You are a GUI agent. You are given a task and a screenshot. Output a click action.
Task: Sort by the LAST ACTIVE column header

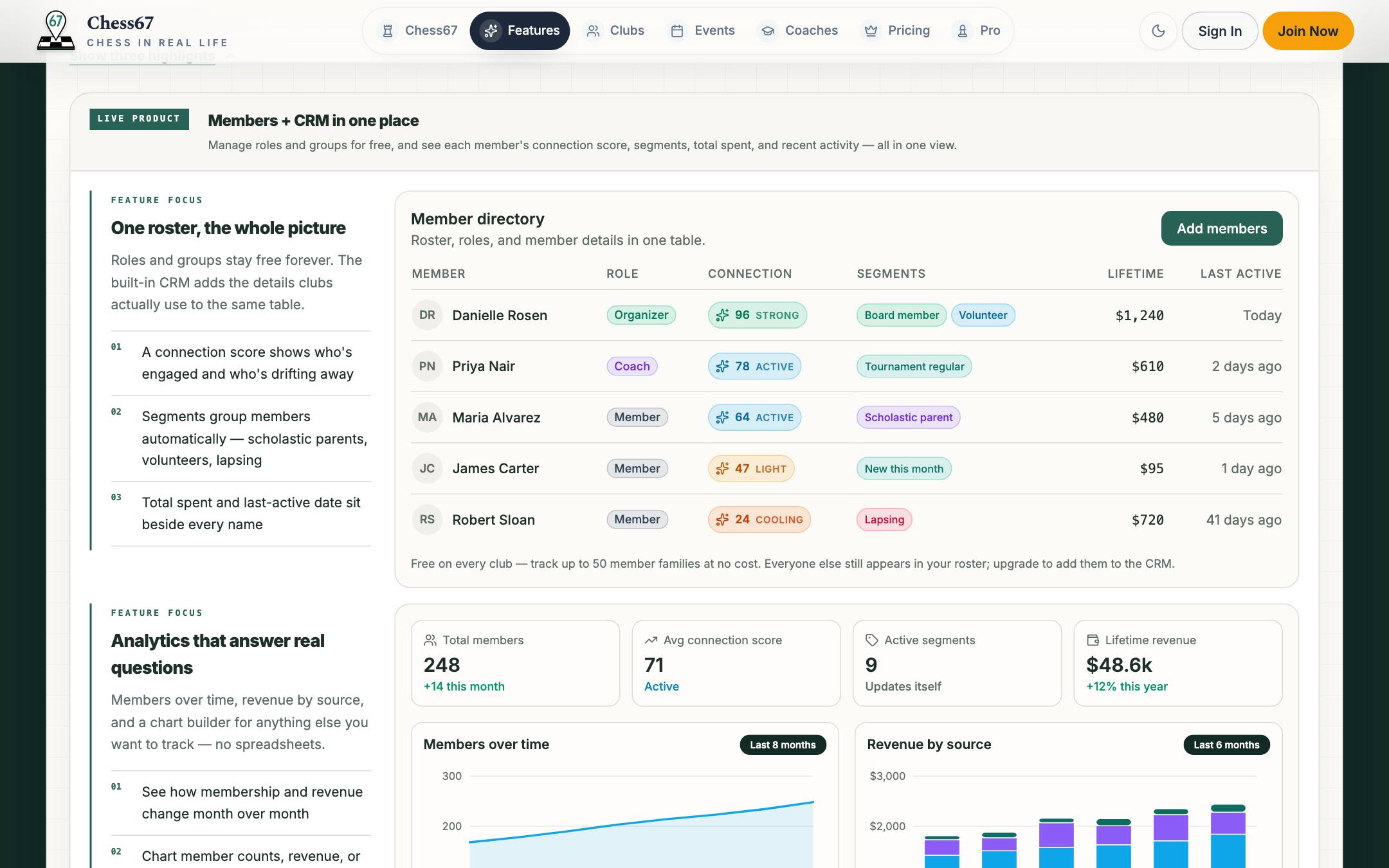coord(1241,274)
